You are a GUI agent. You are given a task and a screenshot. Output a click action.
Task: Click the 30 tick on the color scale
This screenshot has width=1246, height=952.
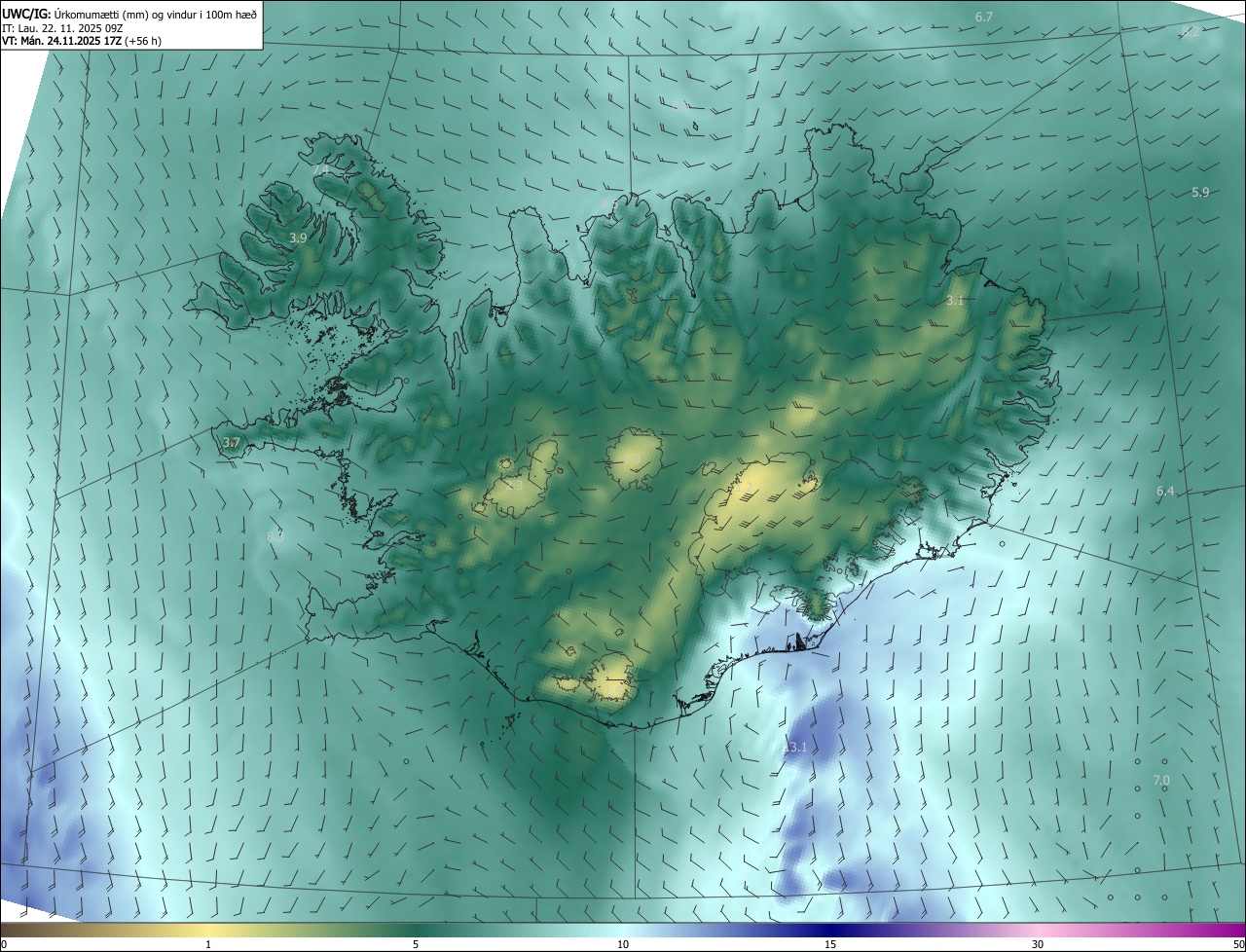1038,945
